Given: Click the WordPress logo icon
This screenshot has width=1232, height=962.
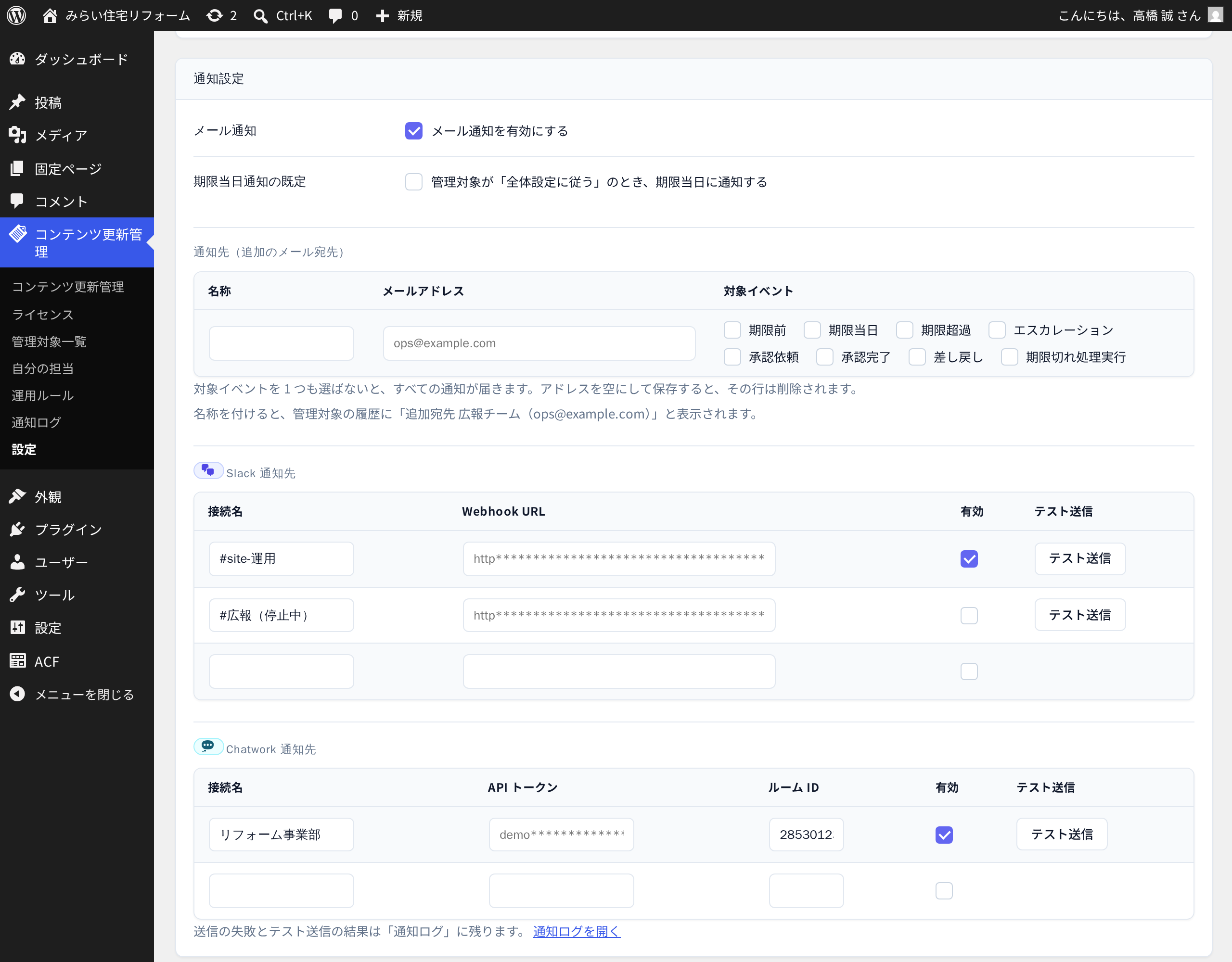Looking at the screenshot, I should tap(16, 15).
